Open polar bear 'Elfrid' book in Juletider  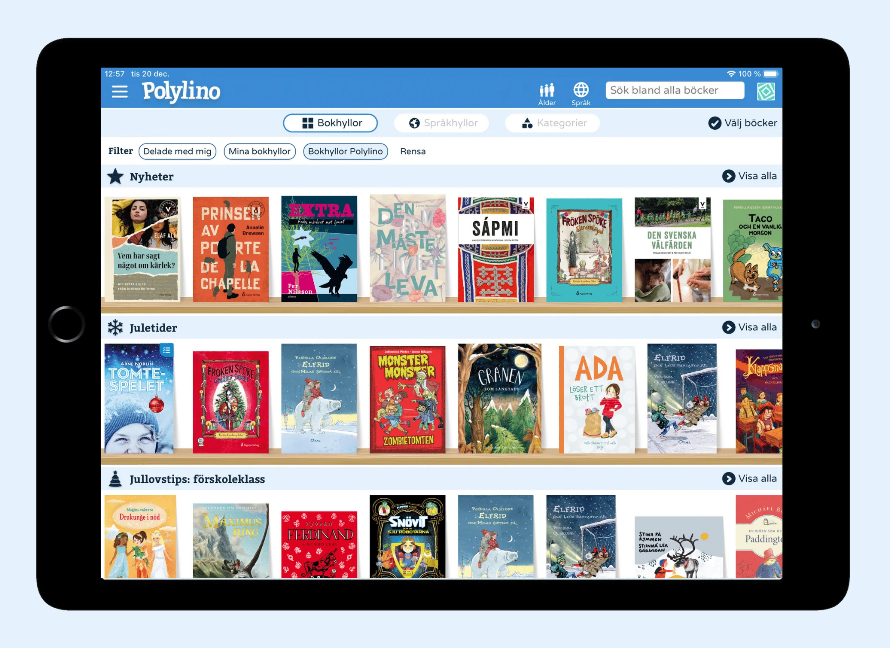pos(319,398)
